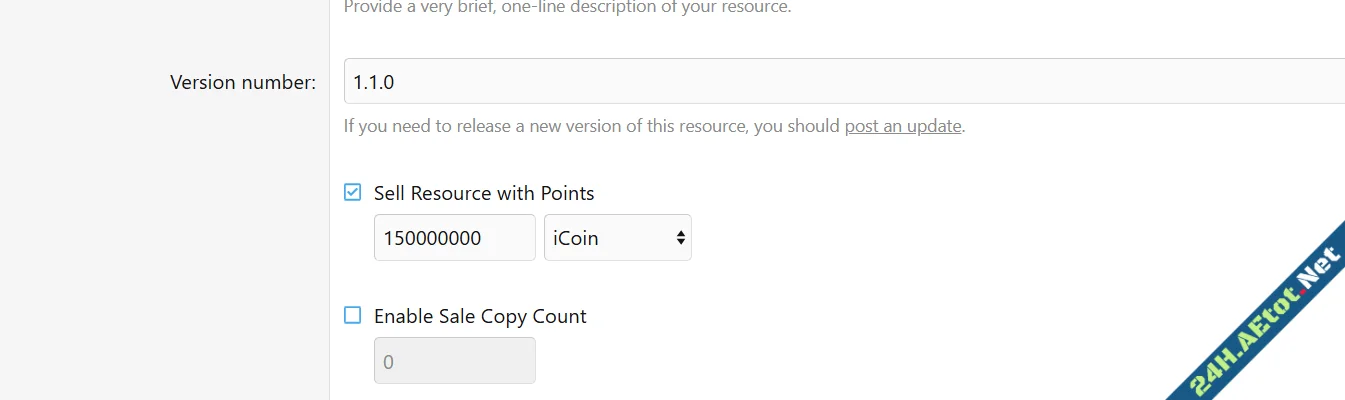Click the disabled copy count field showing 0

click(x=454, y=361)
